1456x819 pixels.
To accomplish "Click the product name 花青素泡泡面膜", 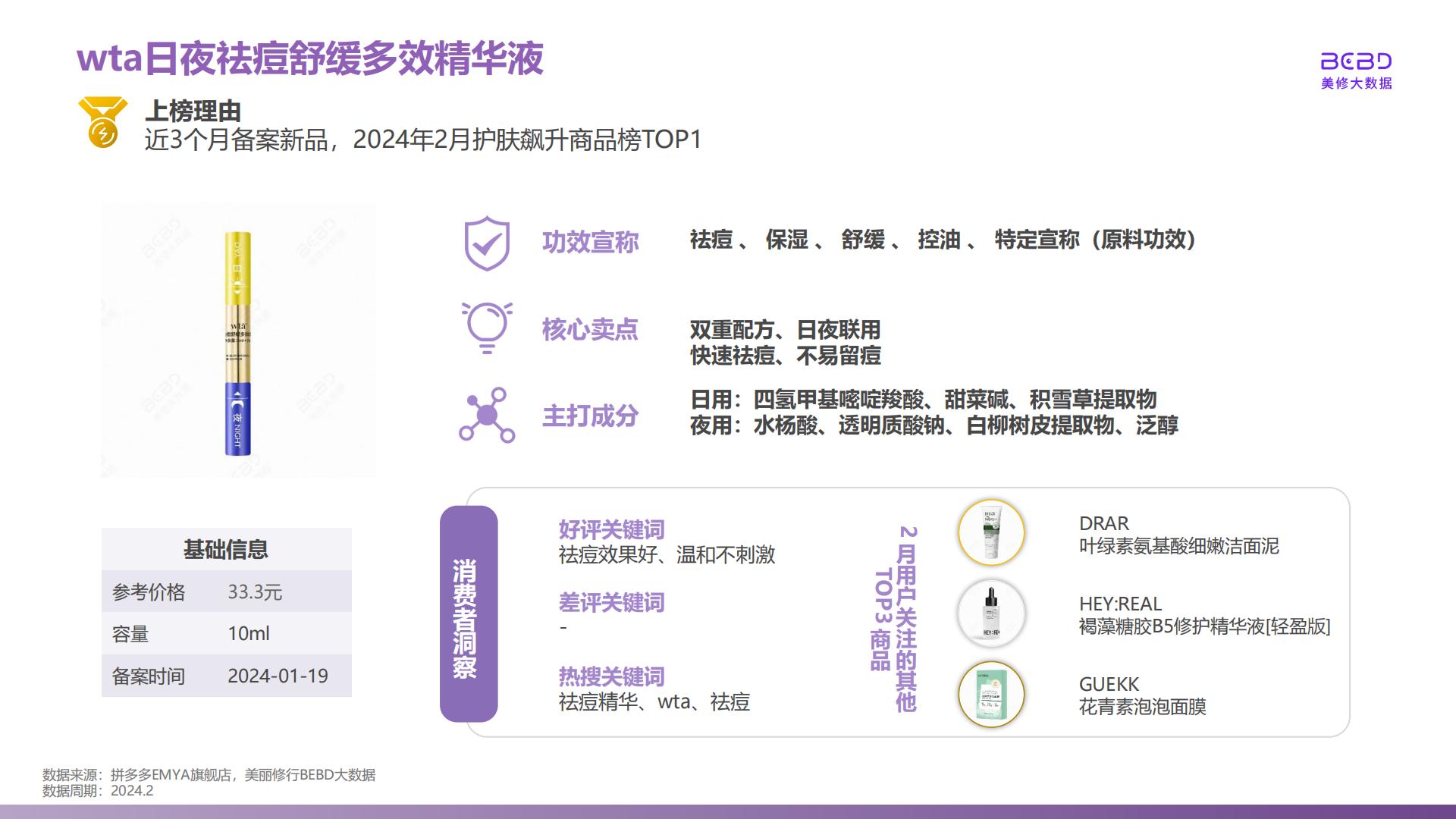I will coord(1142,708).
